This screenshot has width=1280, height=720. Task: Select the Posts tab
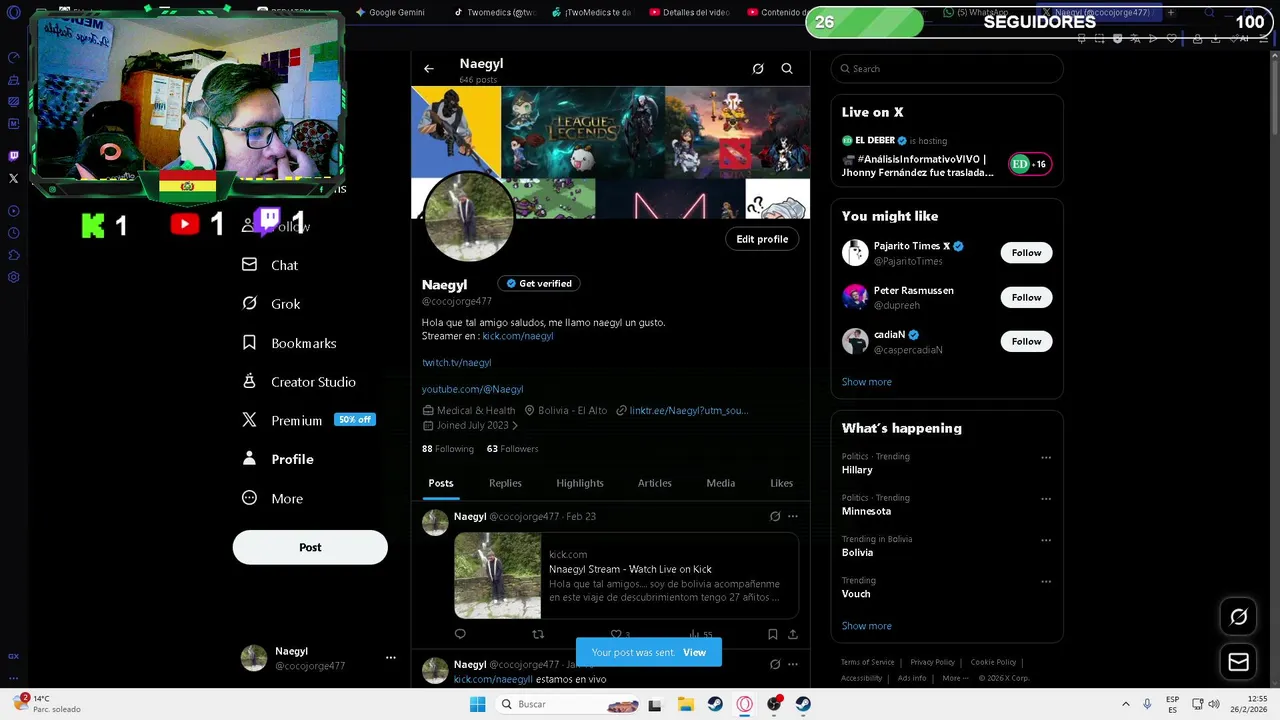coord(441,483)
